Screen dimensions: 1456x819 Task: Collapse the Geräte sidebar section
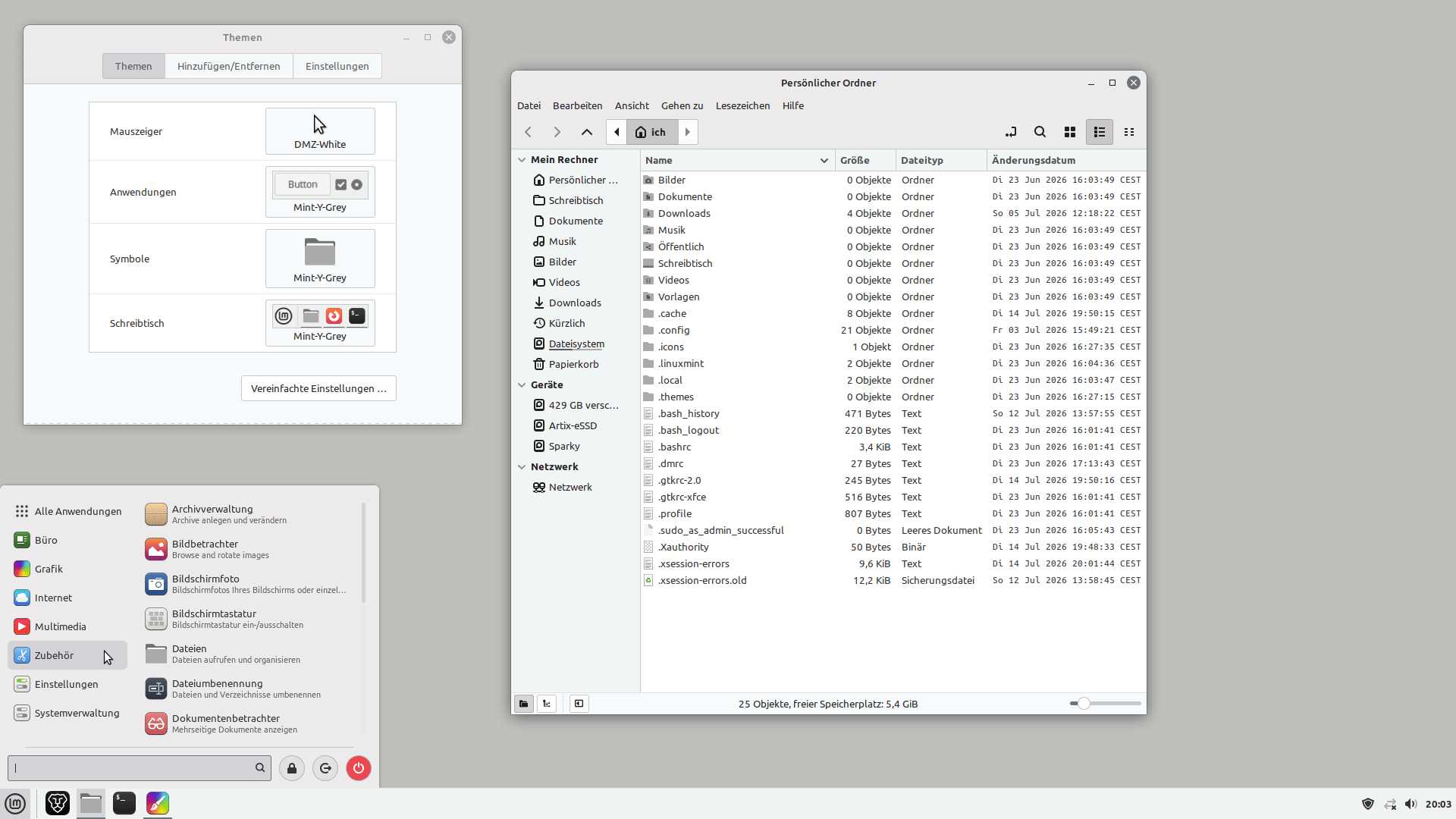click(522, 385)
